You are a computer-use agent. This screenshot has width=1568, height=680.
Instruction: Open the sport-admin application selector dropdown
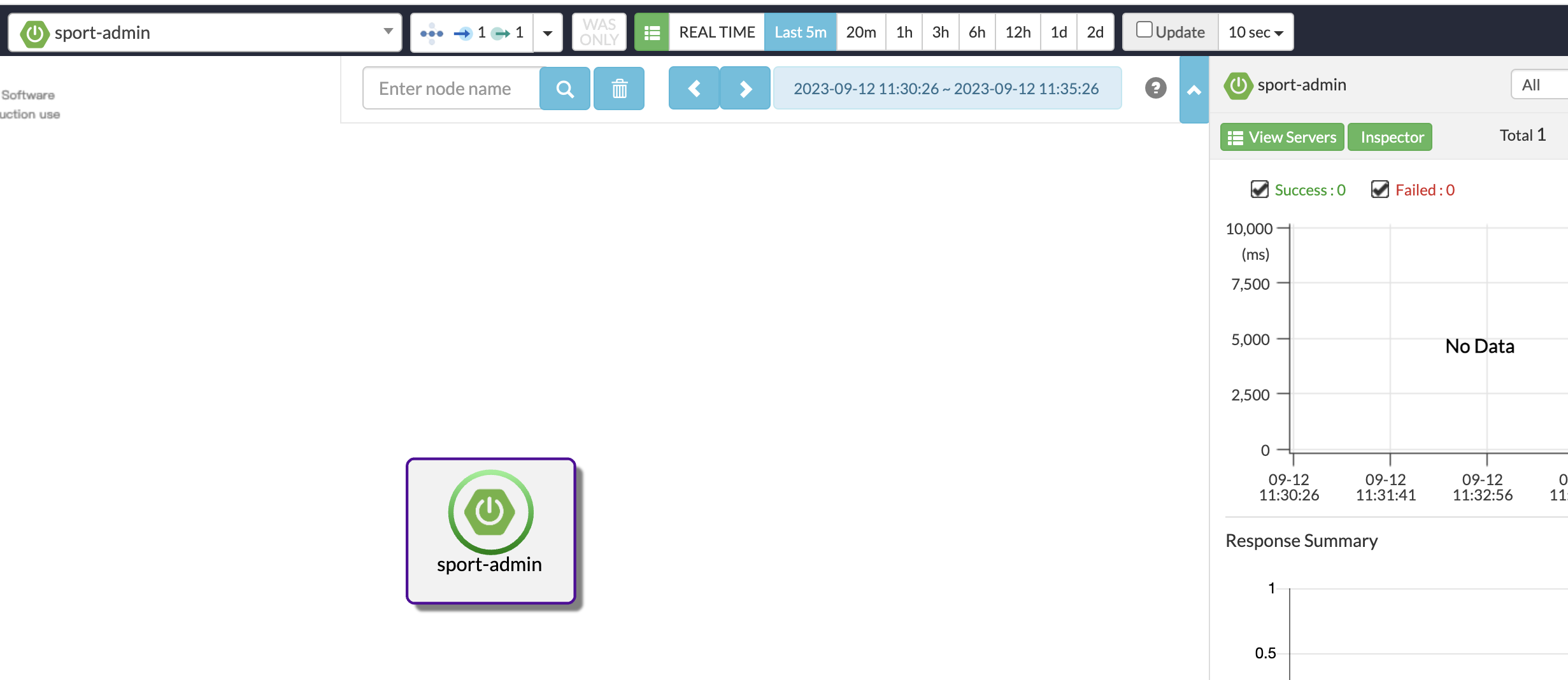coord(204,32)
